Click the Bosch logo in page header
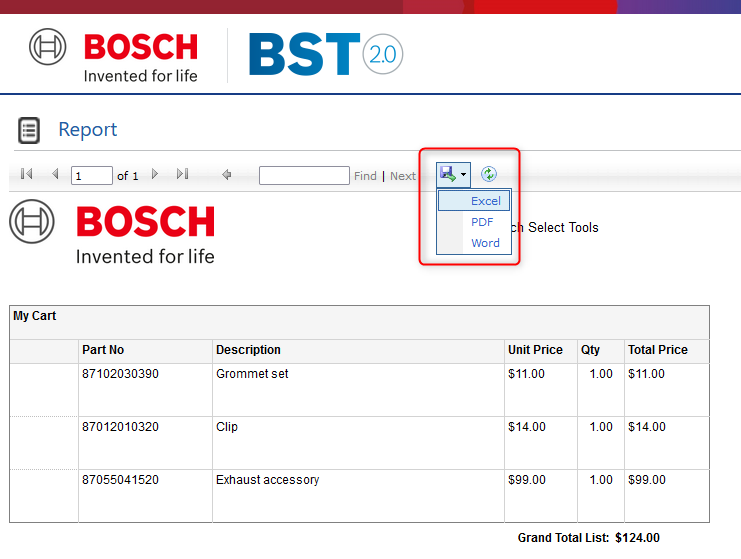The width and height of the screenshot is (741, 559). point(114,57)
